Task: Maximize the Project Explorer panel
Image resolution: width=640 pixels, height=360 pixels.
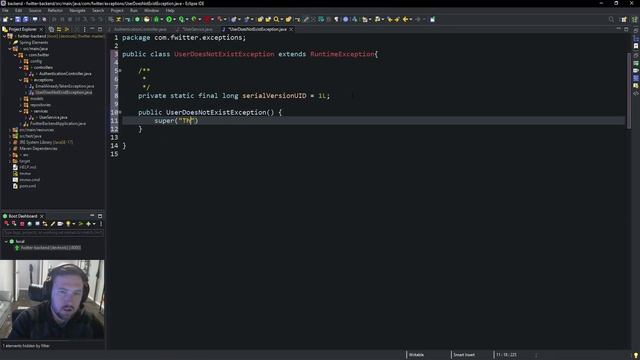Action: 100,29
